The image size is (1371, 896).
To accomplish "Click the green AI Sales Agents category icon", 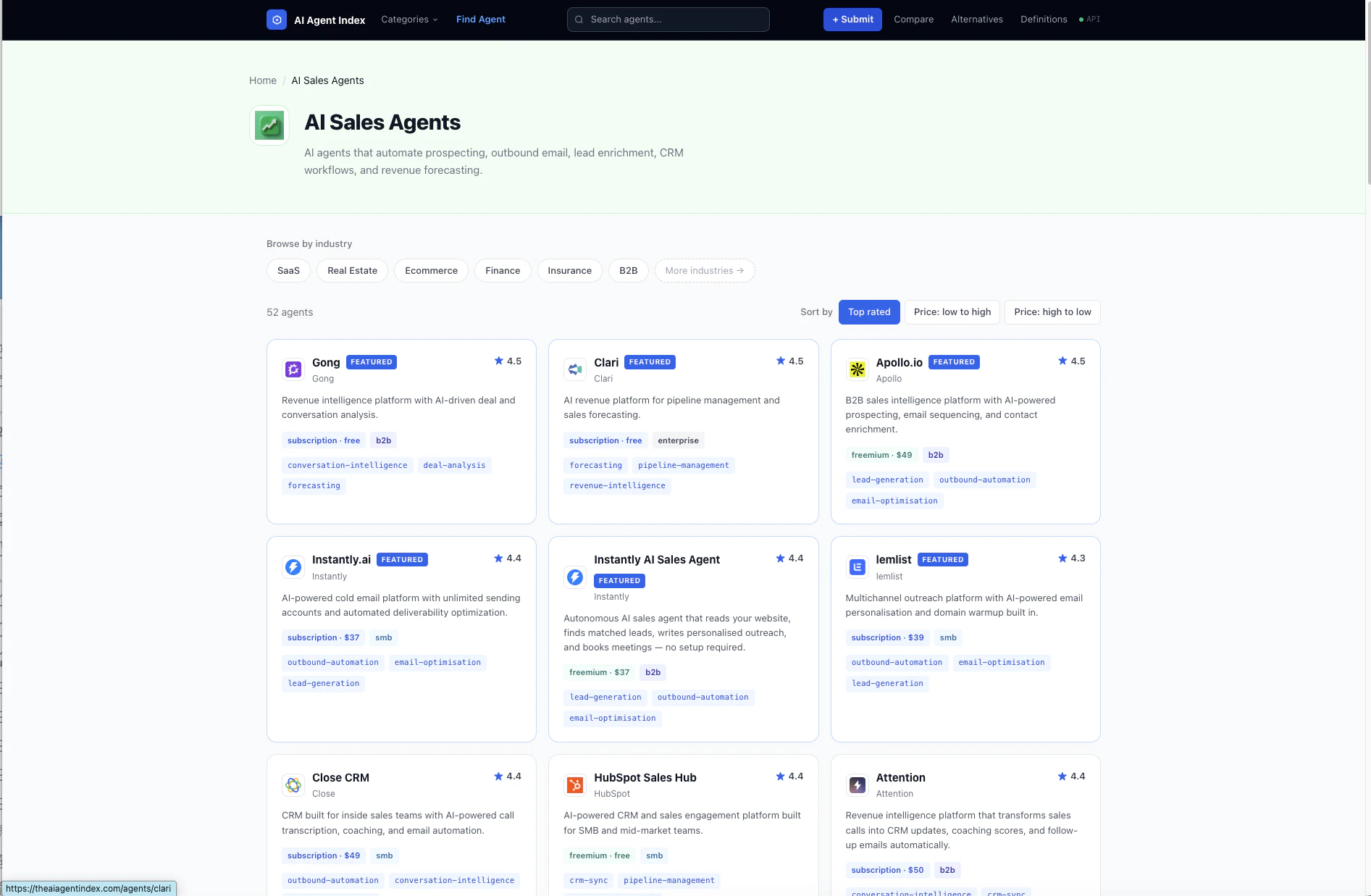I will tap(269, 125).
